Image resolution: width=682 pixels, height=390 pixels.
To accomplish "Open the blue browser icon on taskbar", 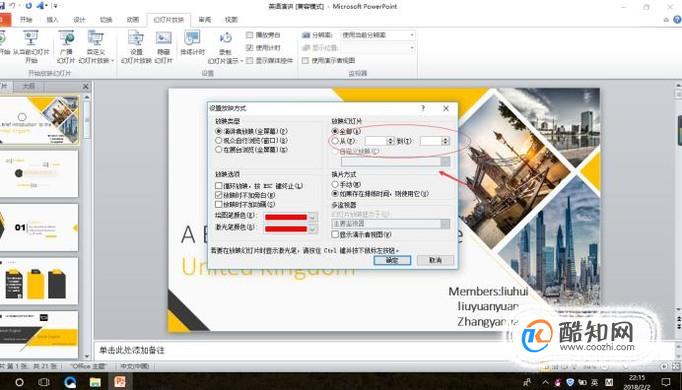I will click(x=70, y=382).
